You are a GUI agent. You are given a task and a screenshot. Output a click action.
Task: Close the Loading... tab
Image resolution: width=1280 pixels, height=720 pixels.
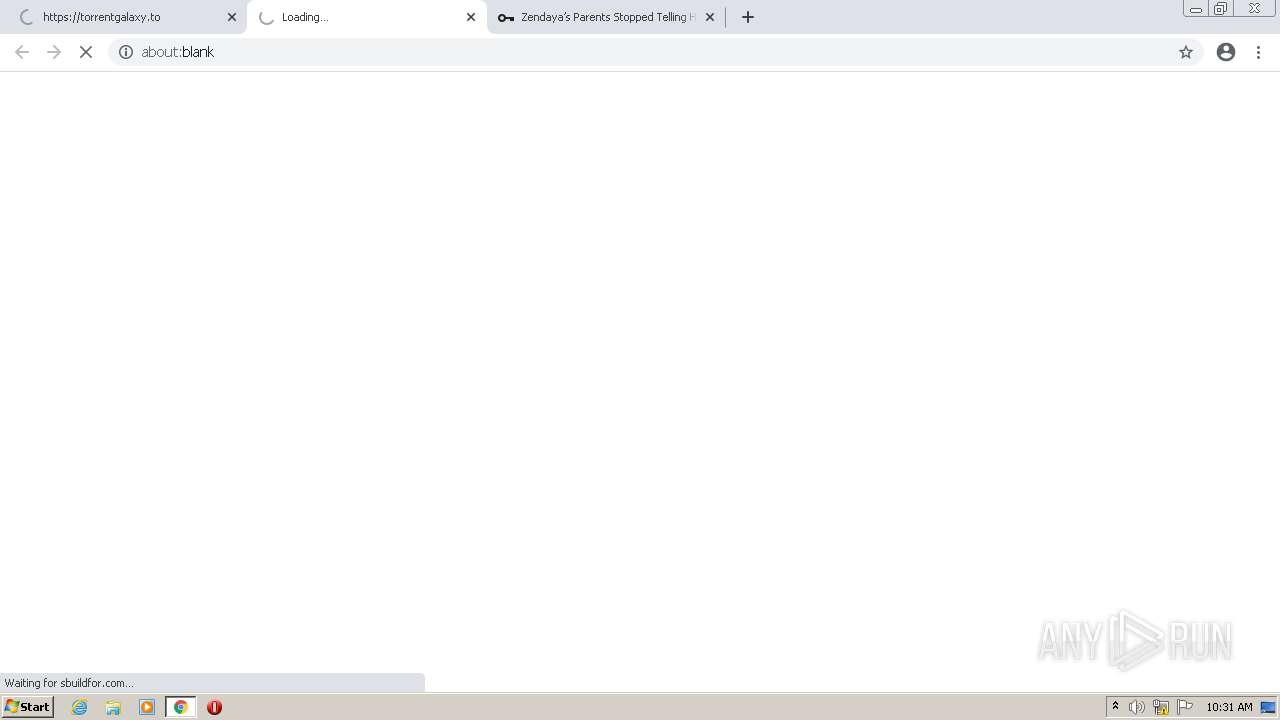pyautogui.click(x=471, y=17)
